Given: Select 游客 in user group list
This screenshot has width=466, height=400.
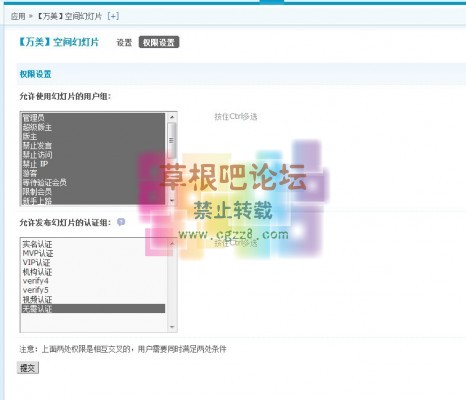Looking at the screenshot, I should (x=93, y=173).
